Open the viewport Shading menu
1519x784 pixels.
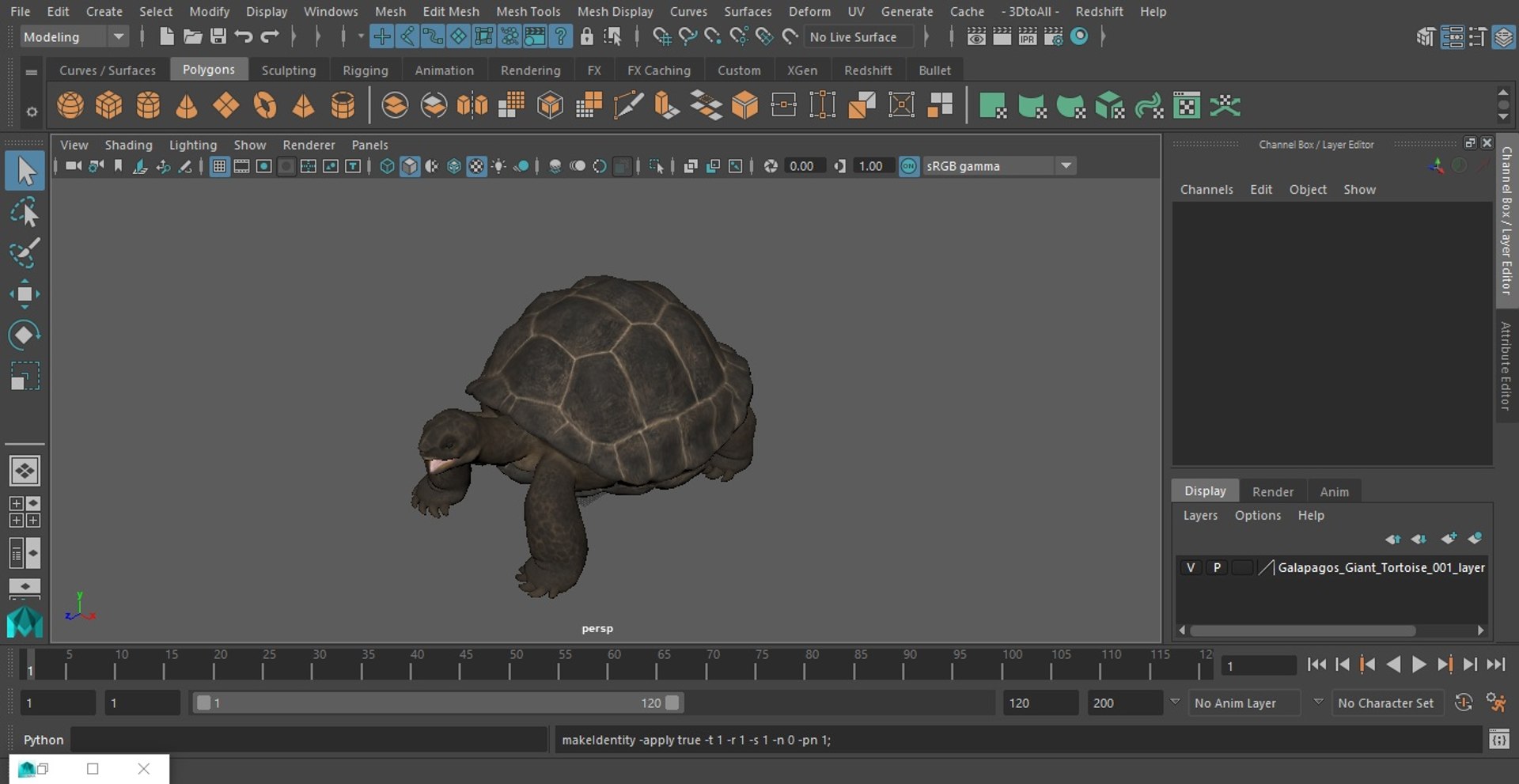coord(128,145)
